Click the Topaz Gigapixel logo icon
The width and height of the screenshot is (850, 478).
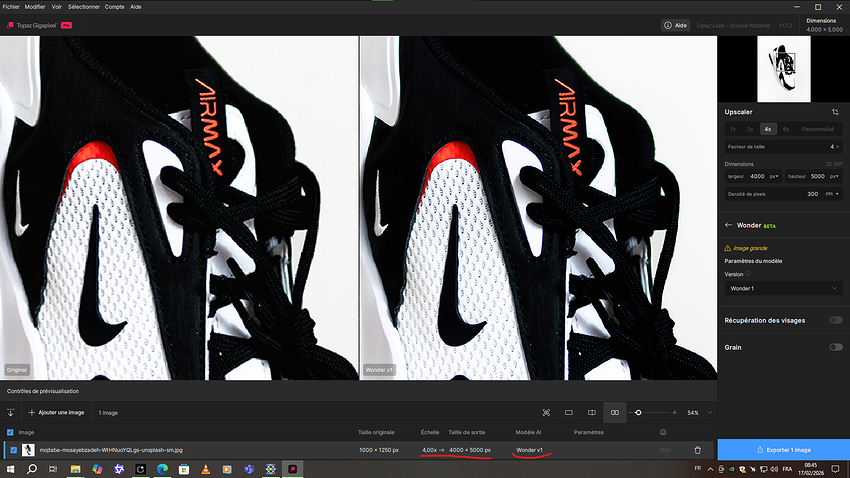click(10, 25)
